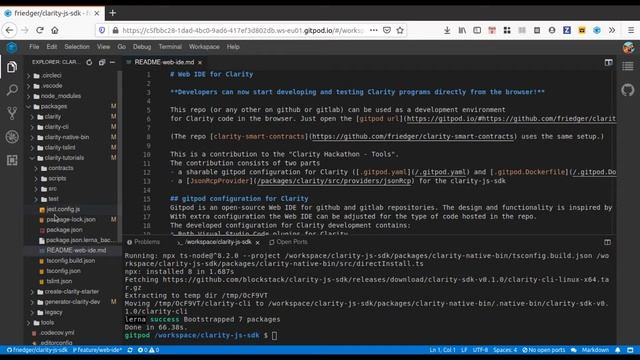This screenshot has height=360, width=640.
Task: Open jest.config.js in the Explorer
Action: click(x=63, y=209)
